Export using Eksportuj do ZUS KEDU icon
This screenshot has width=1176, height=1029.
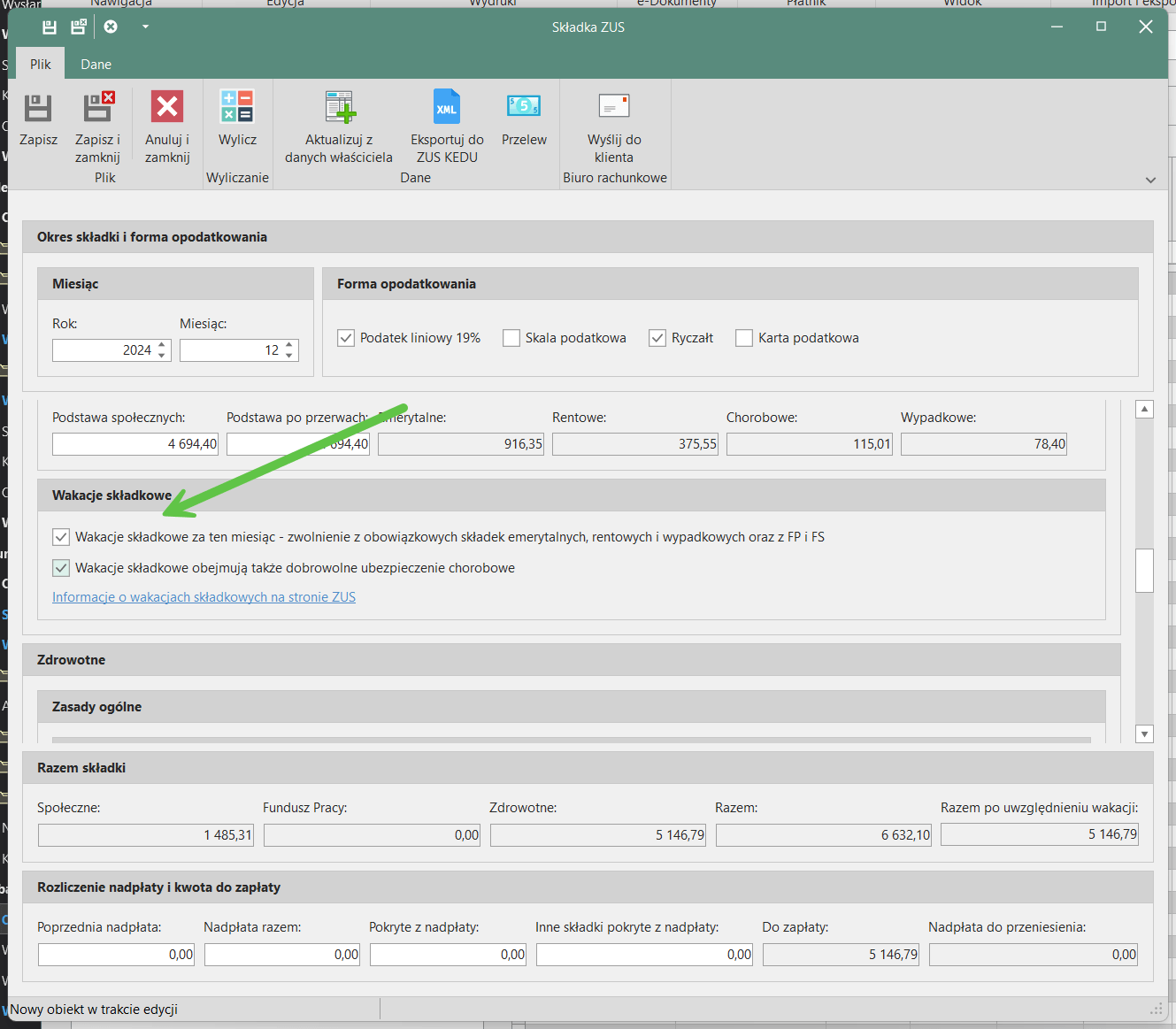447,109
